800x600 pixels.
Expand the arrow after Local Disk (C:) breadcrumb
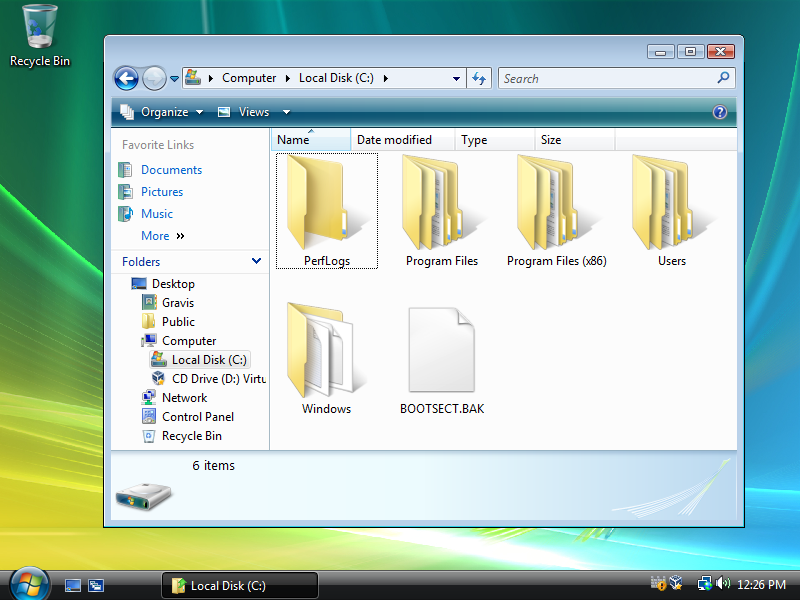tap(386, 78)
